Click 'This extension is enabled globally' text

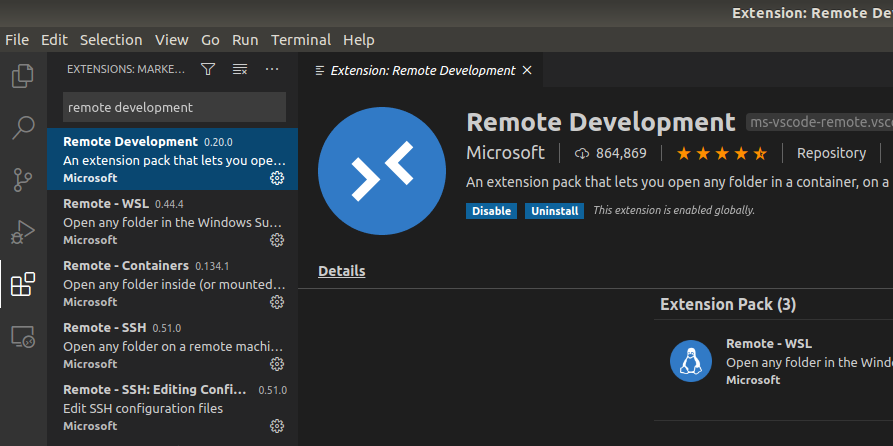[x=674, y=210]
